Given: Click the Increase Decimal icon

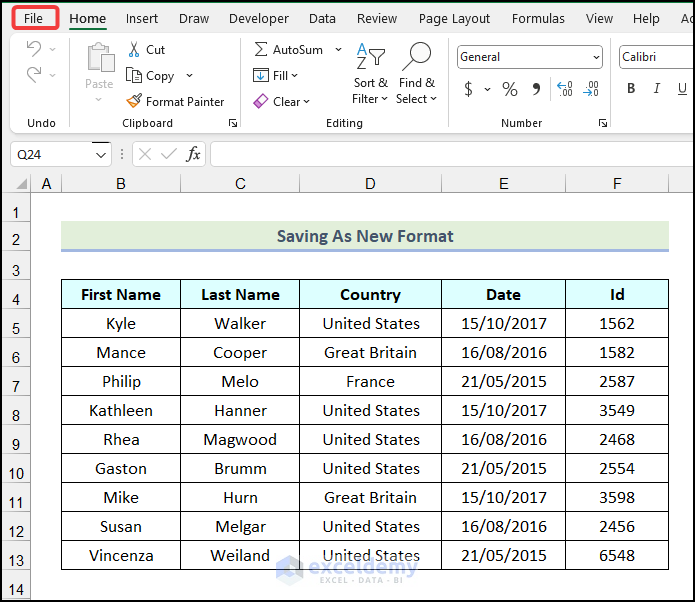Looking at the screenshot, I should (565, 90).
